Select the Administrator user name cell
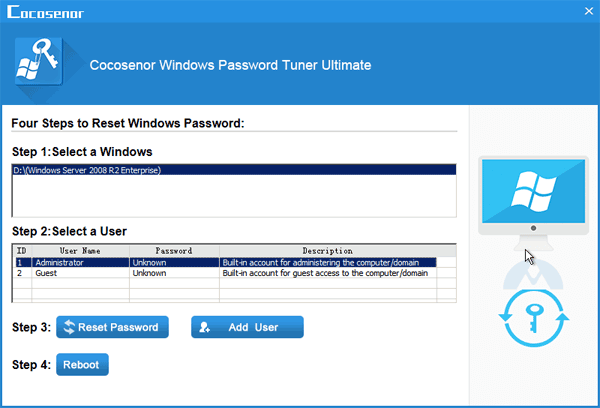Screen dimensions: 600x408 (x=81, y=263)
